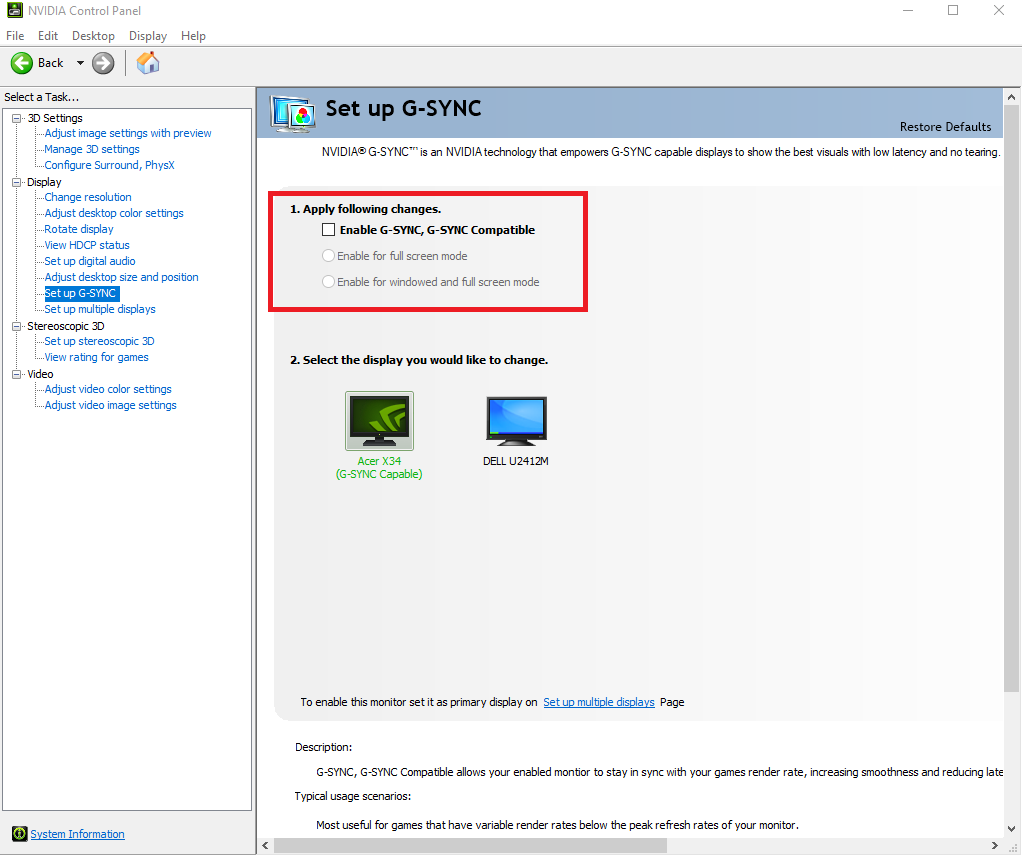Click the green Back arrow icon
The width and height of the screenshot is (1022, 855).
[x=22, y=63]
